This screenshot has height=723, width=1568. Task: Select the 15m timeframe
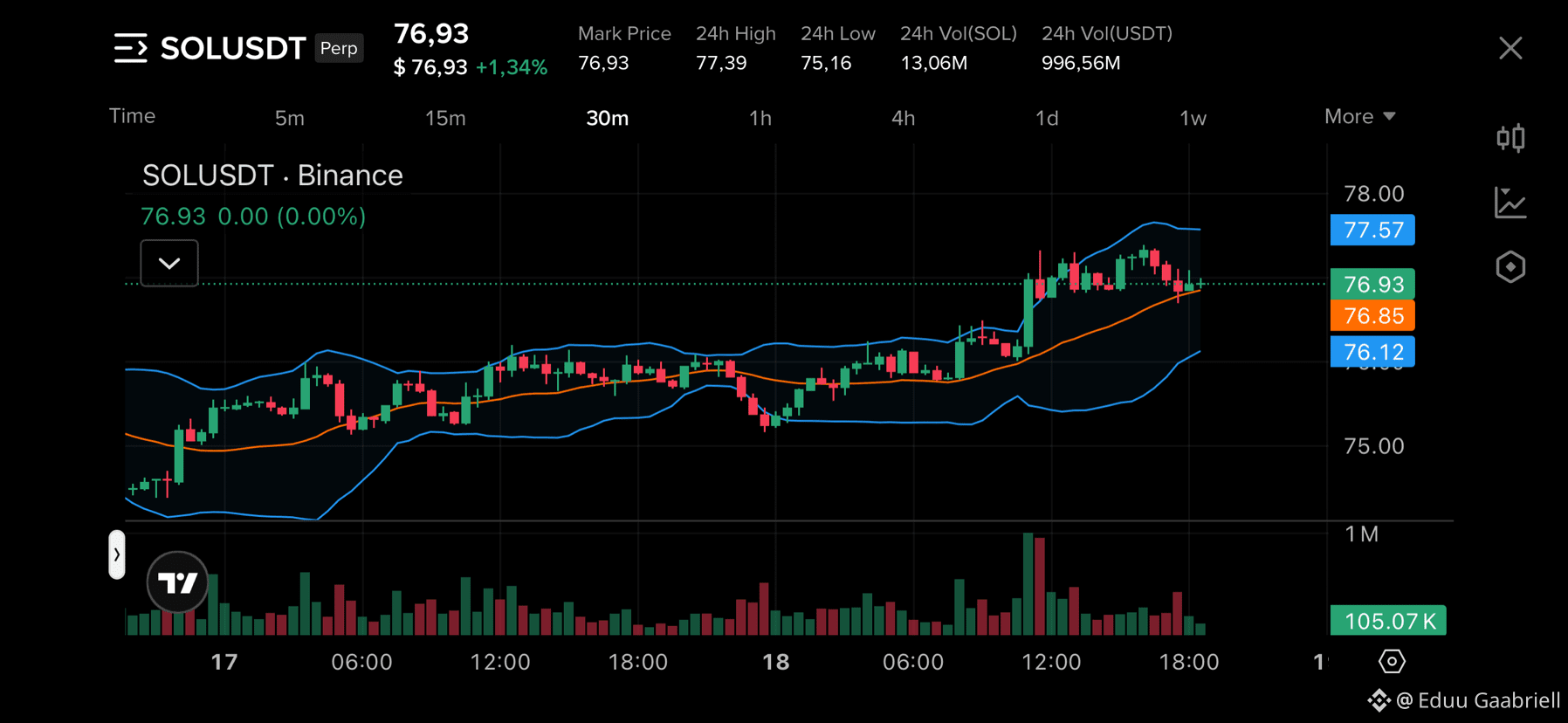pyautogui.click(x=445, y=118)
